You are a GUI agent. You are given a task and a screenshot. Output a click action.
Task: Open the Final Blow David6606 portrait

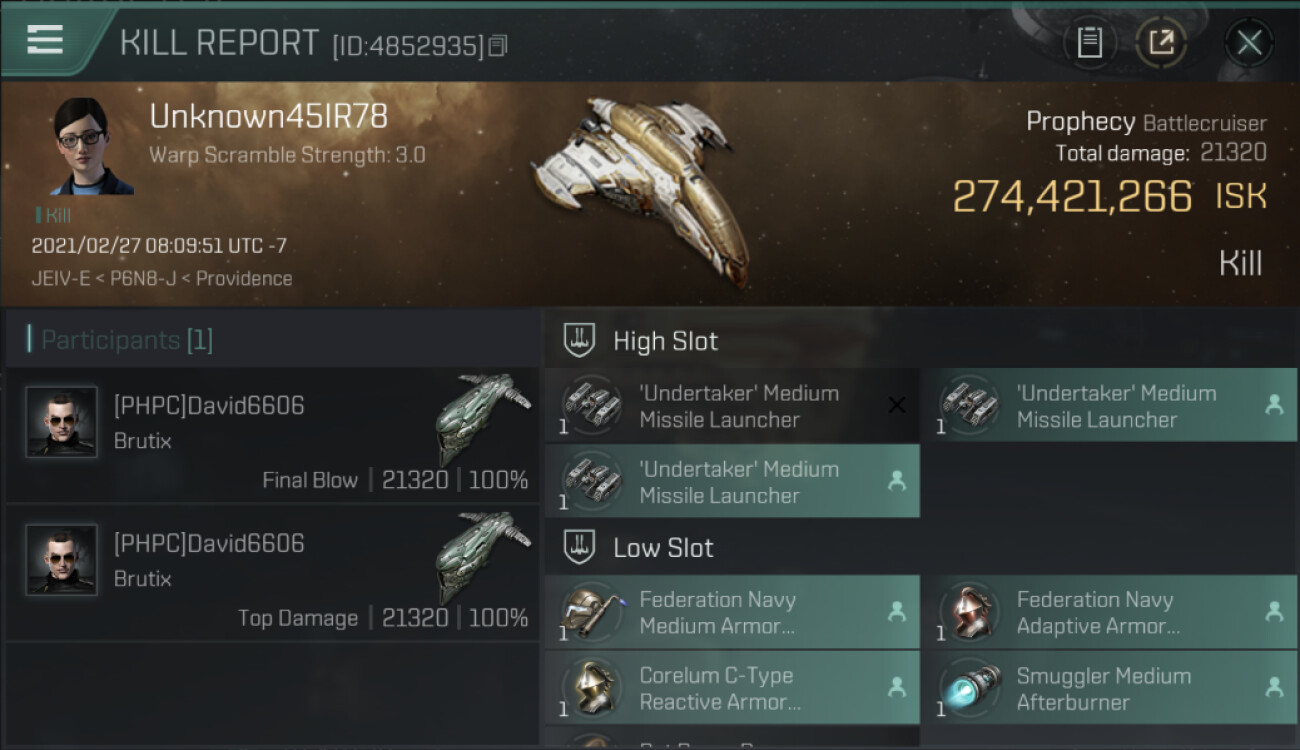pos(62,422)
